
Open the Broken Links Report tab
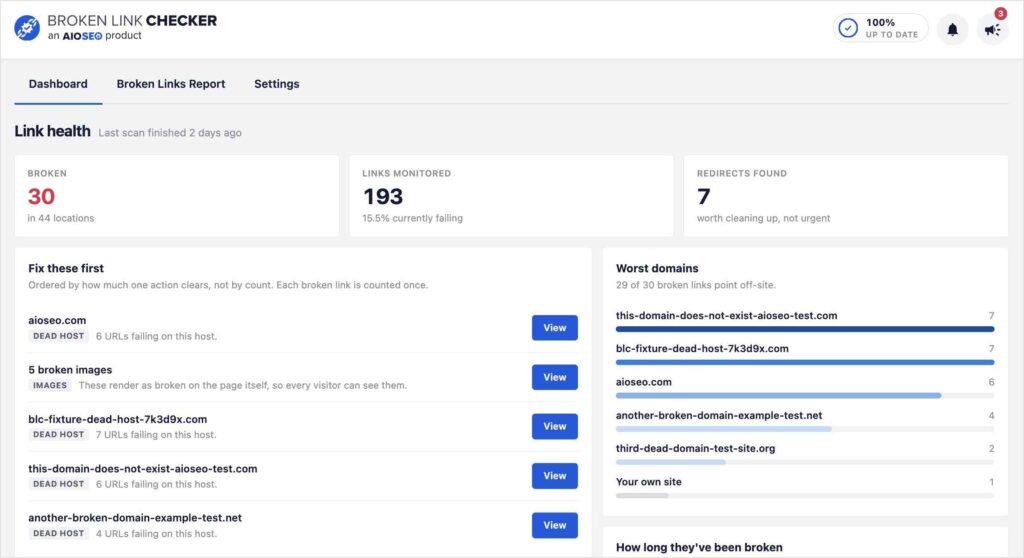point(170,84)
